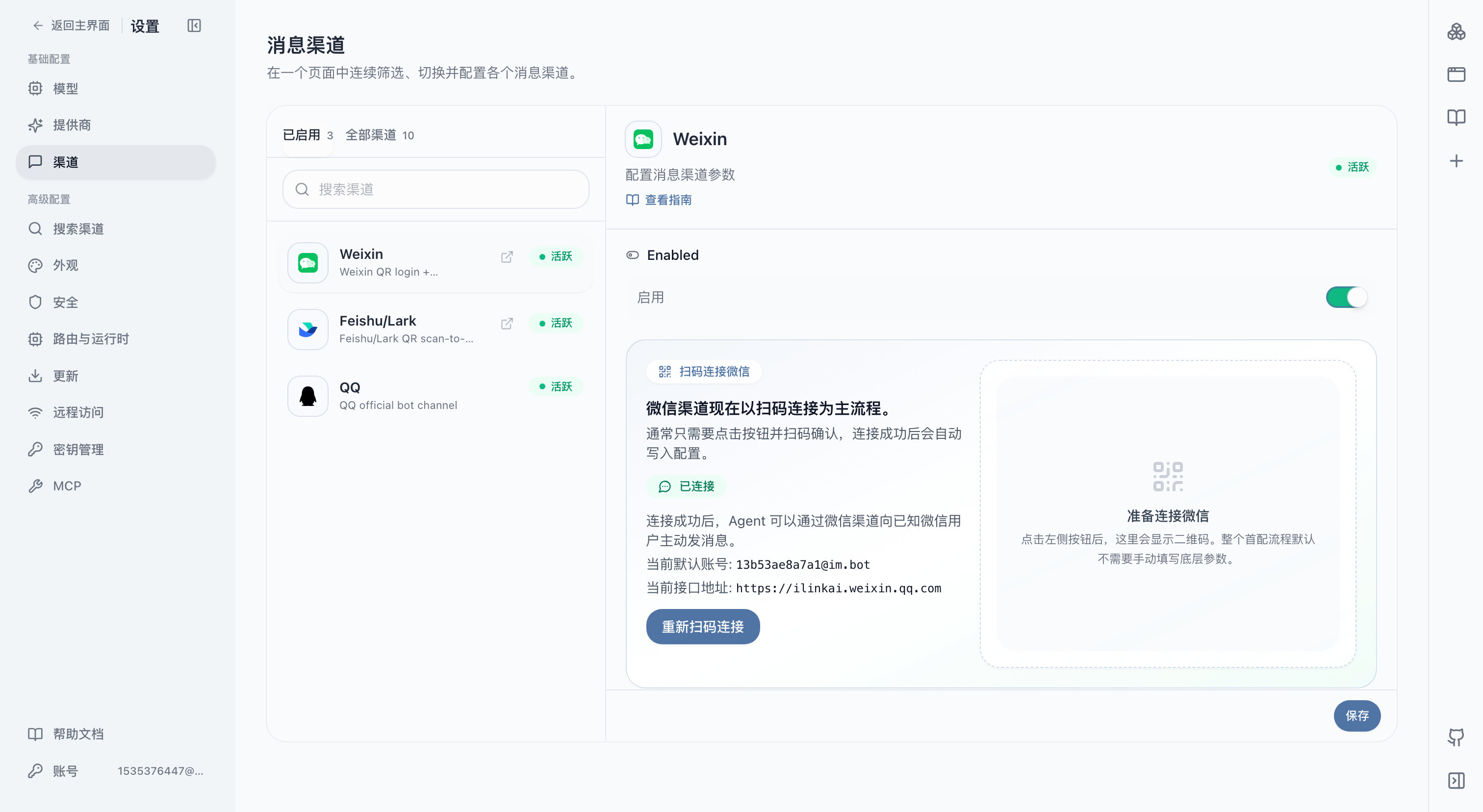Viewport: 1483px width, 812px height.
Task: Open the book icon in right rail
Action: pos(1456,117)
